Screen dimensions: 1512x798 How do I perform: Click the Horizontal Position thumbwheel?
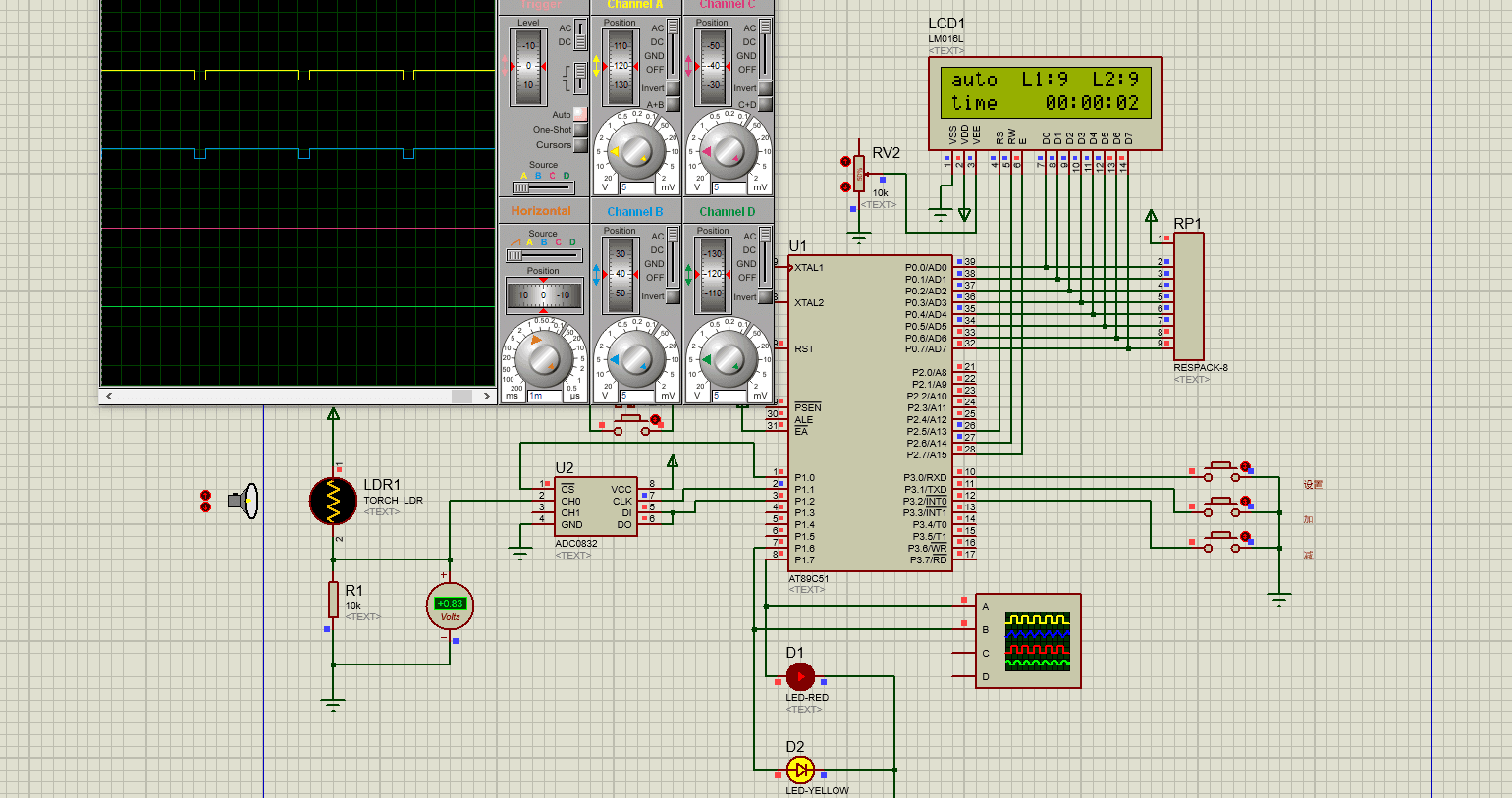pos(544,294)
